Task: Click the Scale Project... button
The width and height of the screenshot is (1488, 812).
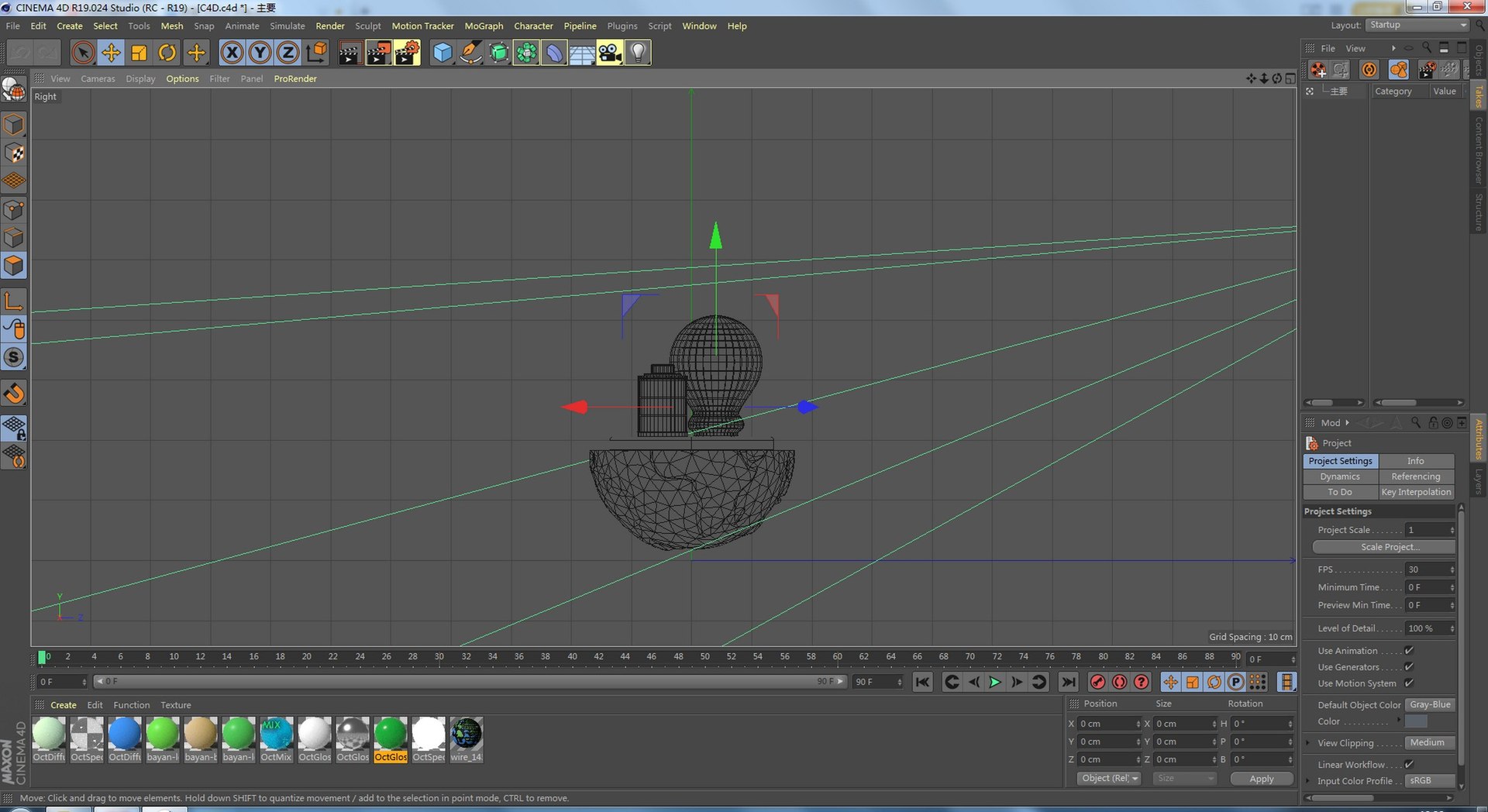Action: [1383, 547]
